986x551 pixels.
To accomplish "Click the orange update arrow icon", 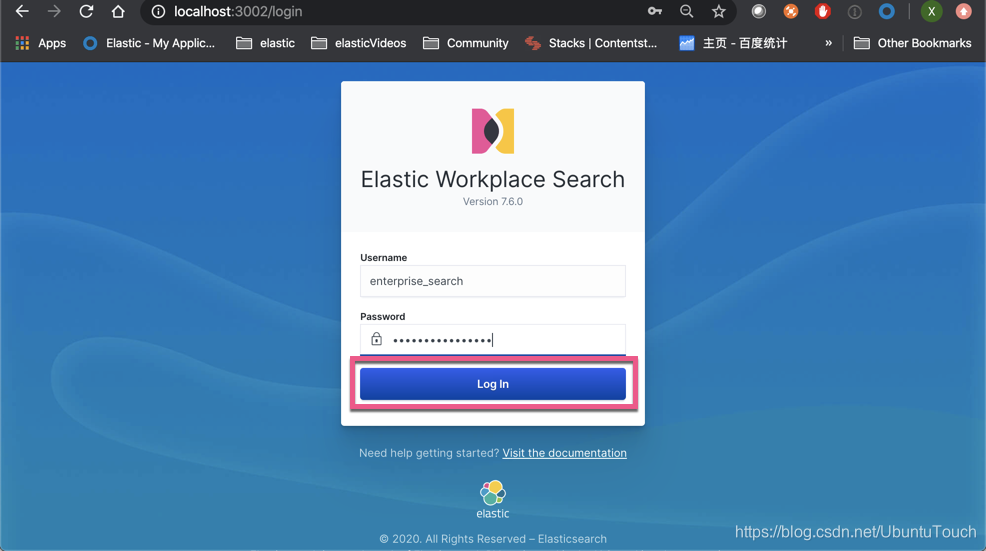I will (x=963, y=11).
